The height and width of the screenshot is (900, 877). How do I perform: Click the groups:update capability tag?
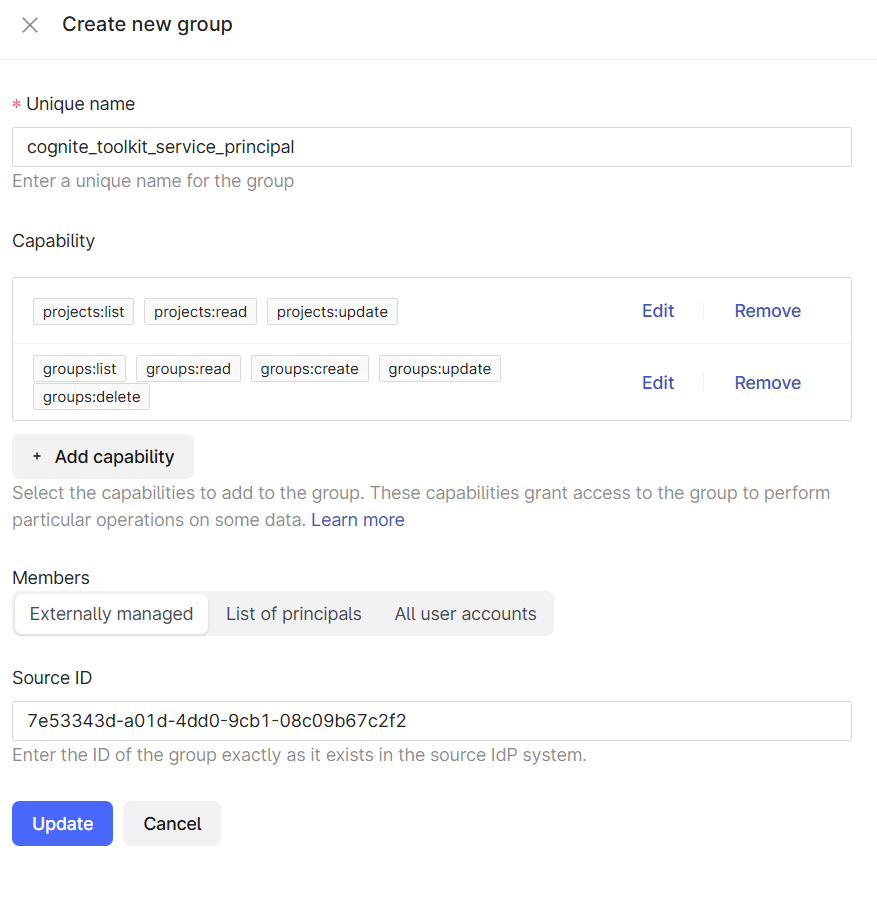coord(439,369)
